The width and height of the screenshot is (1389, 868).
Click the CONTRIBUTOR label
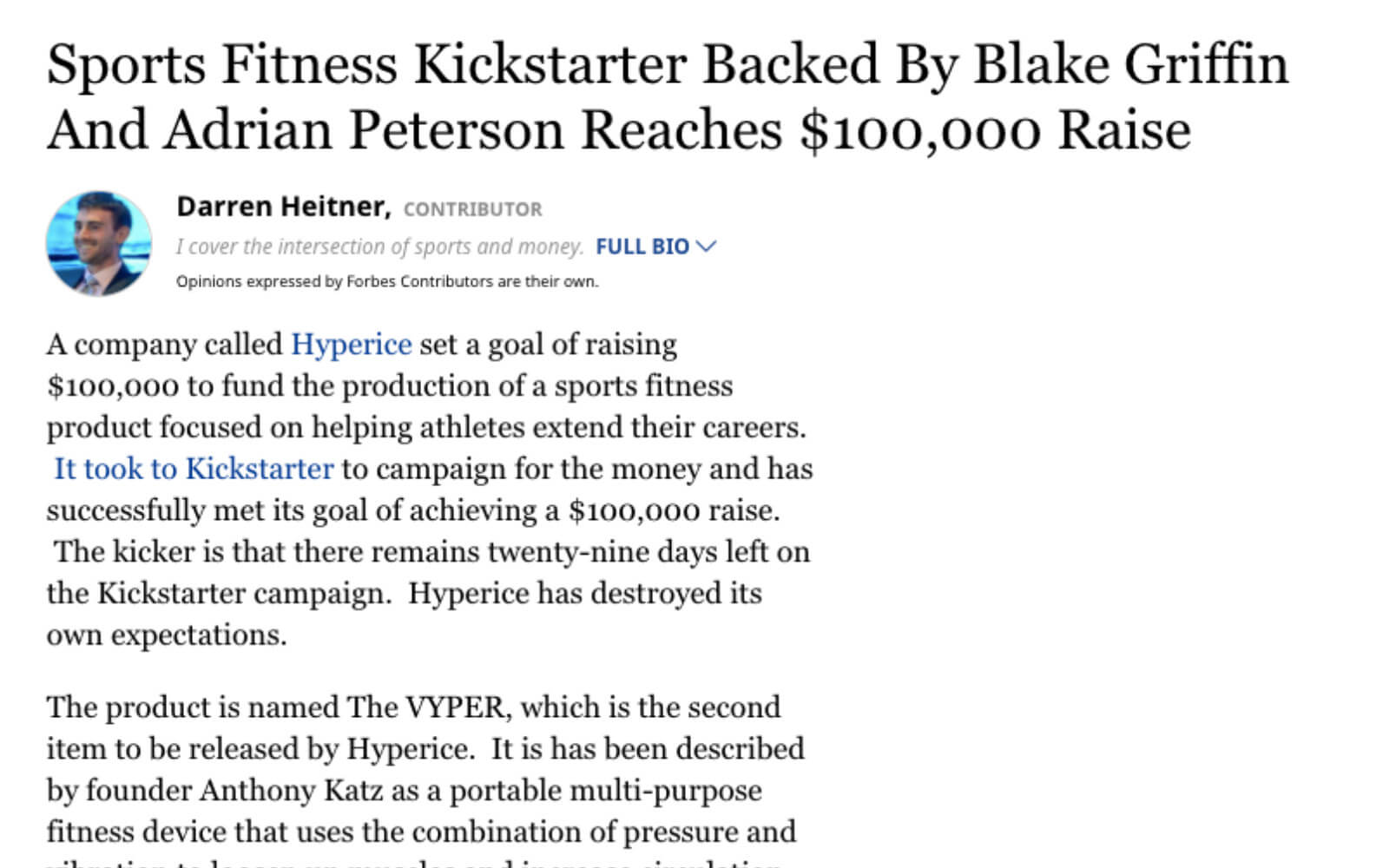click(x=473, y=209)
